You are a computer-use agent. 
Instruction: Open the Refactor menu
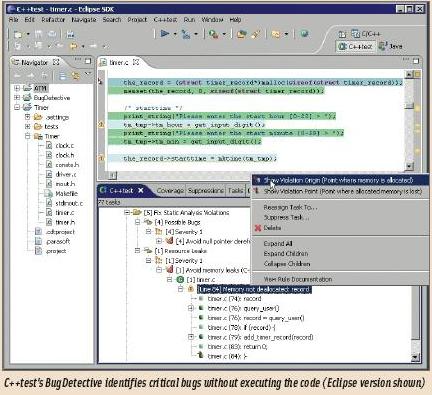53,20
